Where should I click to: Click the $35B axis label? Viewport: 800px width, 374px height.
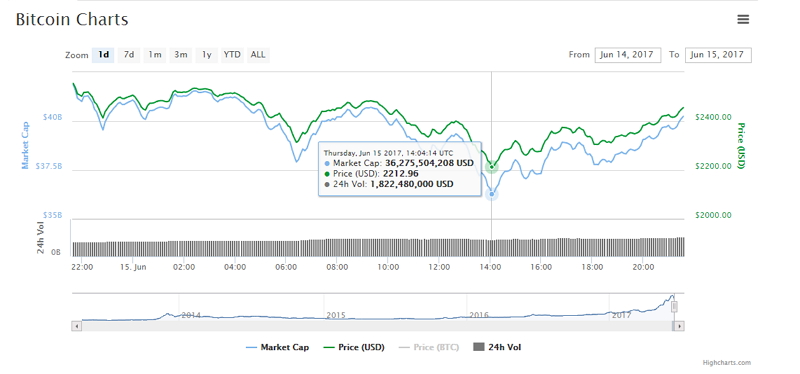[x=53, y=215]
